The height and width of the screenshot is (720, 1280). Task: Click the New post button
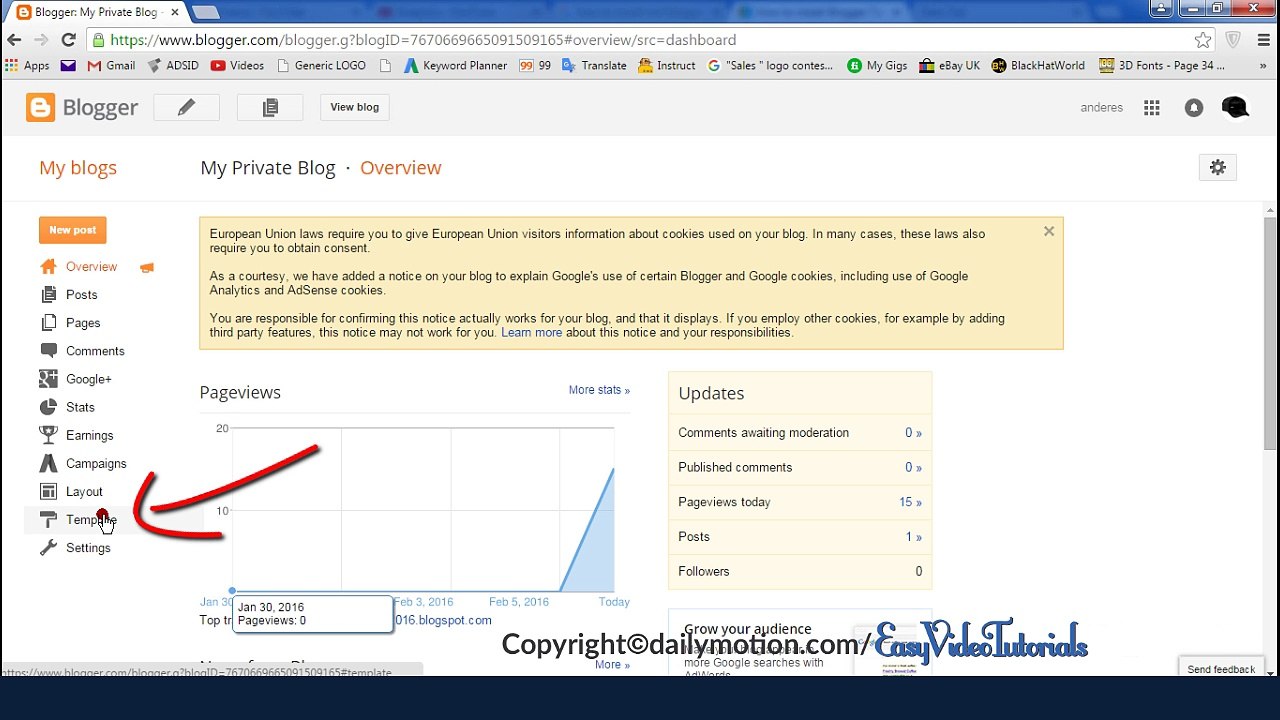73,230
